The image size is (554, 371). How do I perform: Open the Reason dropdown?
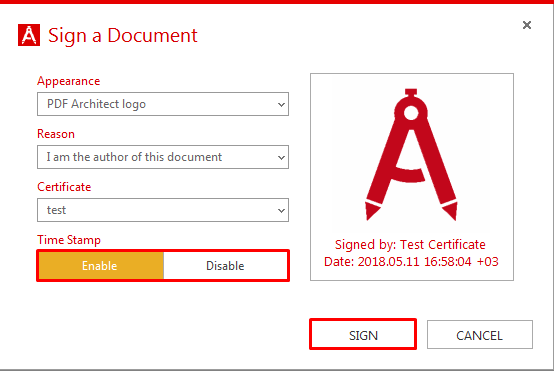163,157
